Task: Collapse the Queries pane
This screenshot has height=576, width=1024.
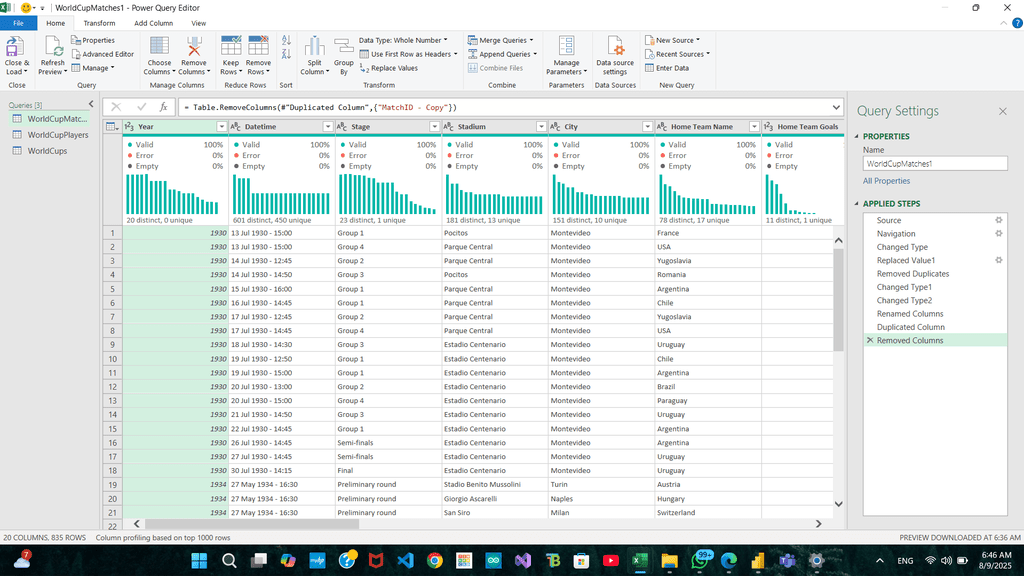Action: [x=91, y=104]
